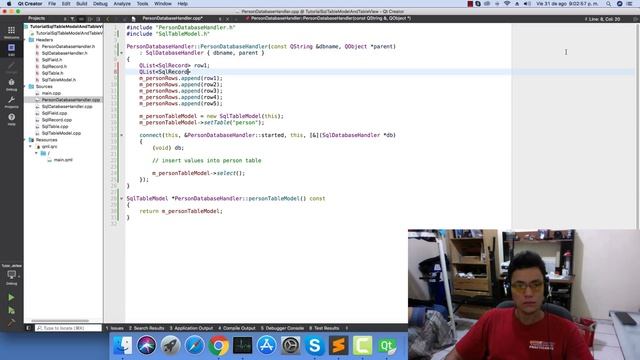Open Activity Monitor in the dock
The image size is (640, 360).
(x=242, y=346)
